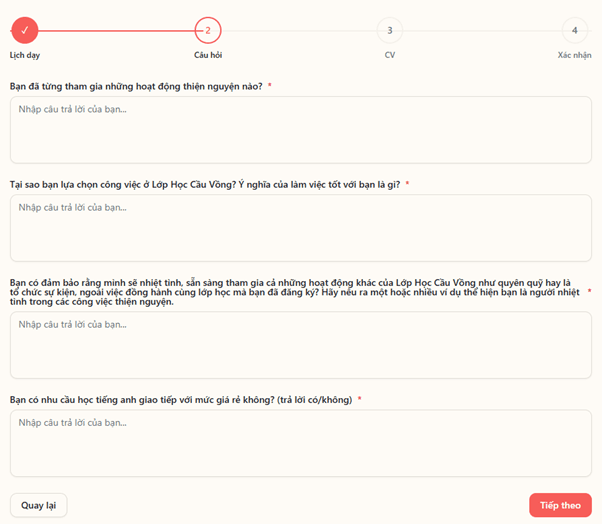The height and width of the screenshot is (524, 602).
Task: Click question text 'Tại sao bạn lựa chọn công việc ở Lớp Học Cầu Vồng?'
Action: pyautogui.click(x=123, y=185)
